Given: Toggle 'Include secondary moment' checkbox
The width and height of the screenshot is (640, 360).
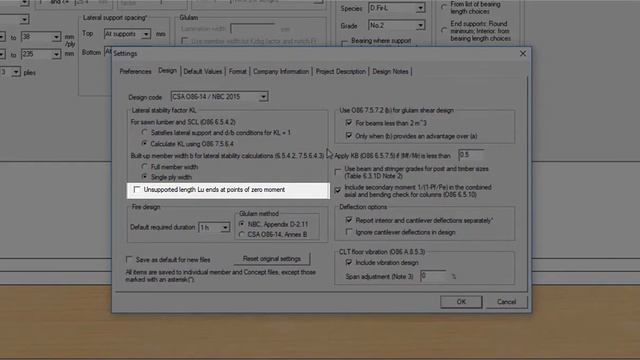Looking at the screenshot, I should [338, 190].
